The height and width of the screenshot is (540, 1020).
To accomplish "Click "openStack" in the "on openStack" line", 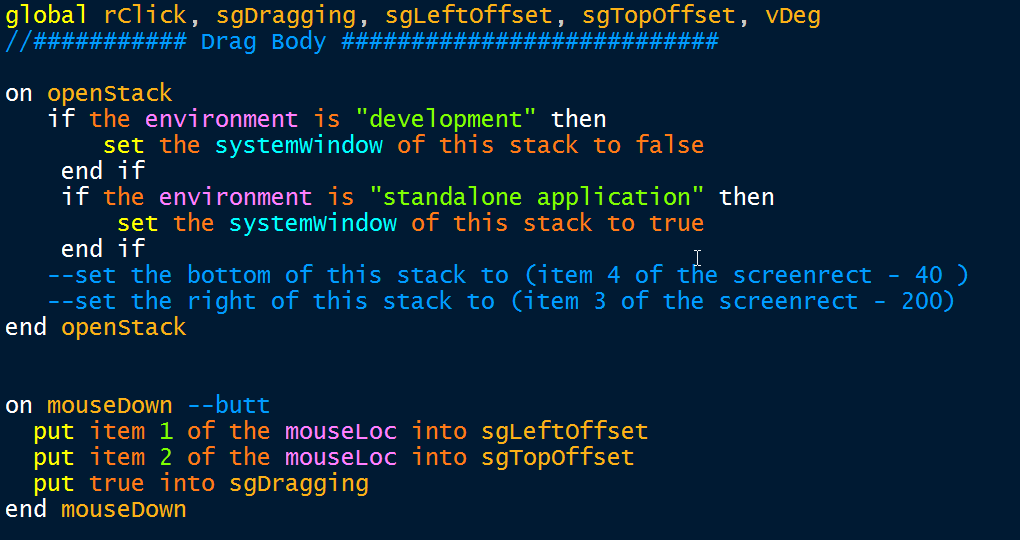I will click(x=110, y=94).
